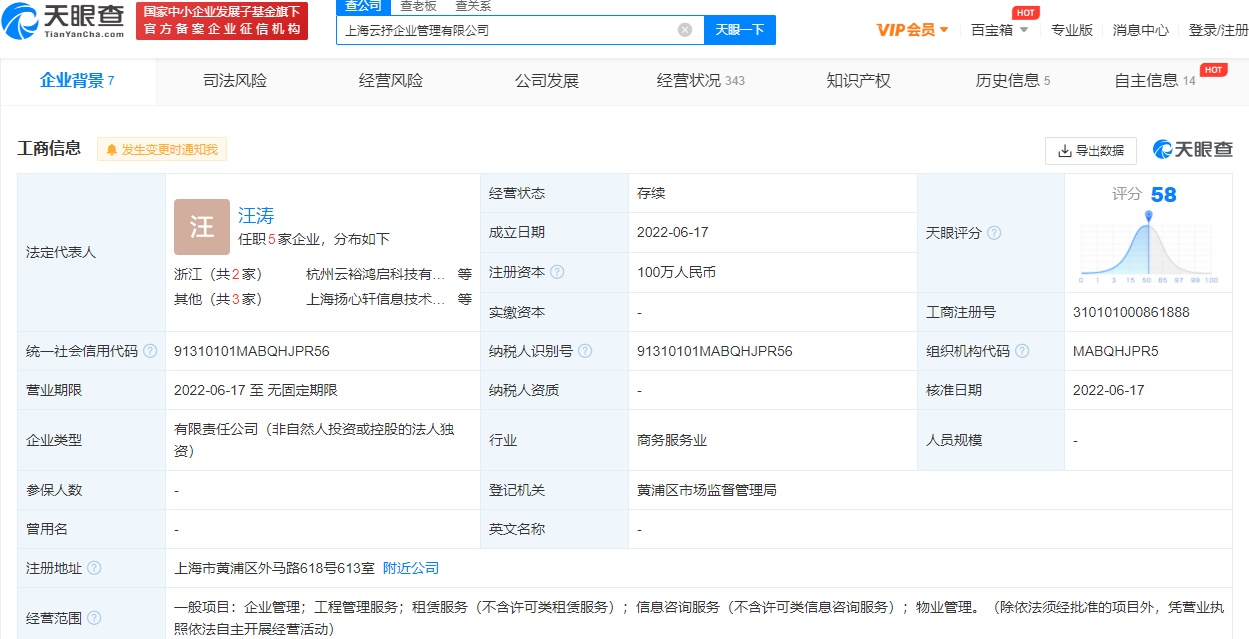Switch to the 公司发展 tab
Image resolution: width=1249 pixels, height=639 pixels.
click(x=547, y=81)
